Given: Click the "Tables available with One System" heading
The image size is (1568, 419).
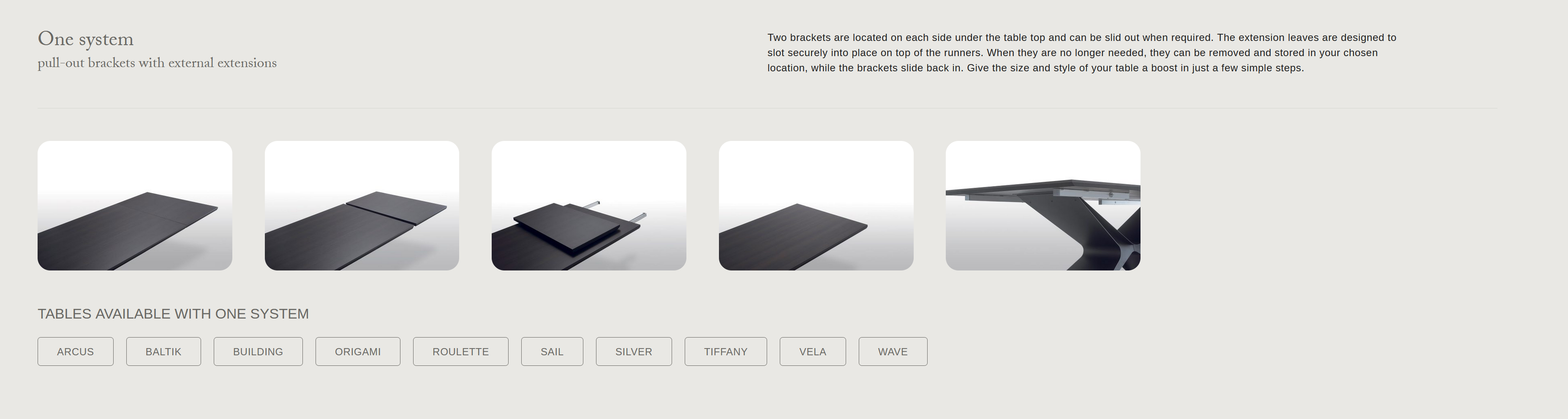Looking at the screenshot, I should click(x=174, y=314).
